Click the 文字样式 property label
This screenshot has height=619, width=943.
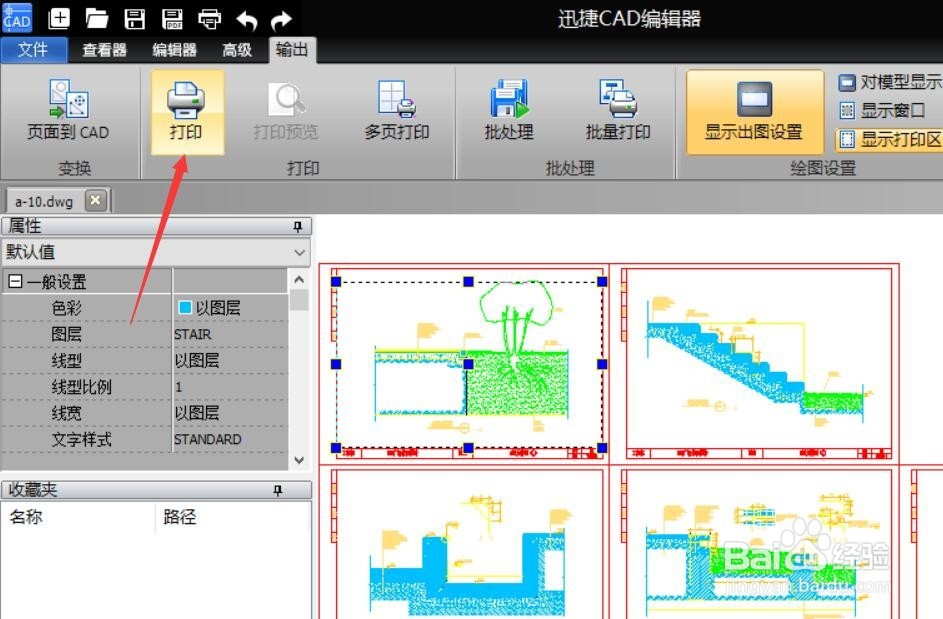click(82, 440)
